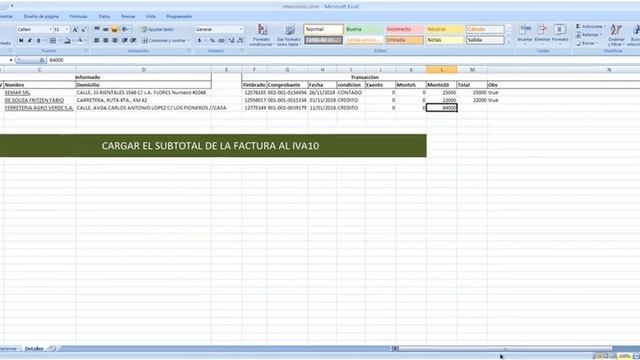Toggle underline formatting (S) button
This screenshot has height=360, width=640.
click(38, 40)
